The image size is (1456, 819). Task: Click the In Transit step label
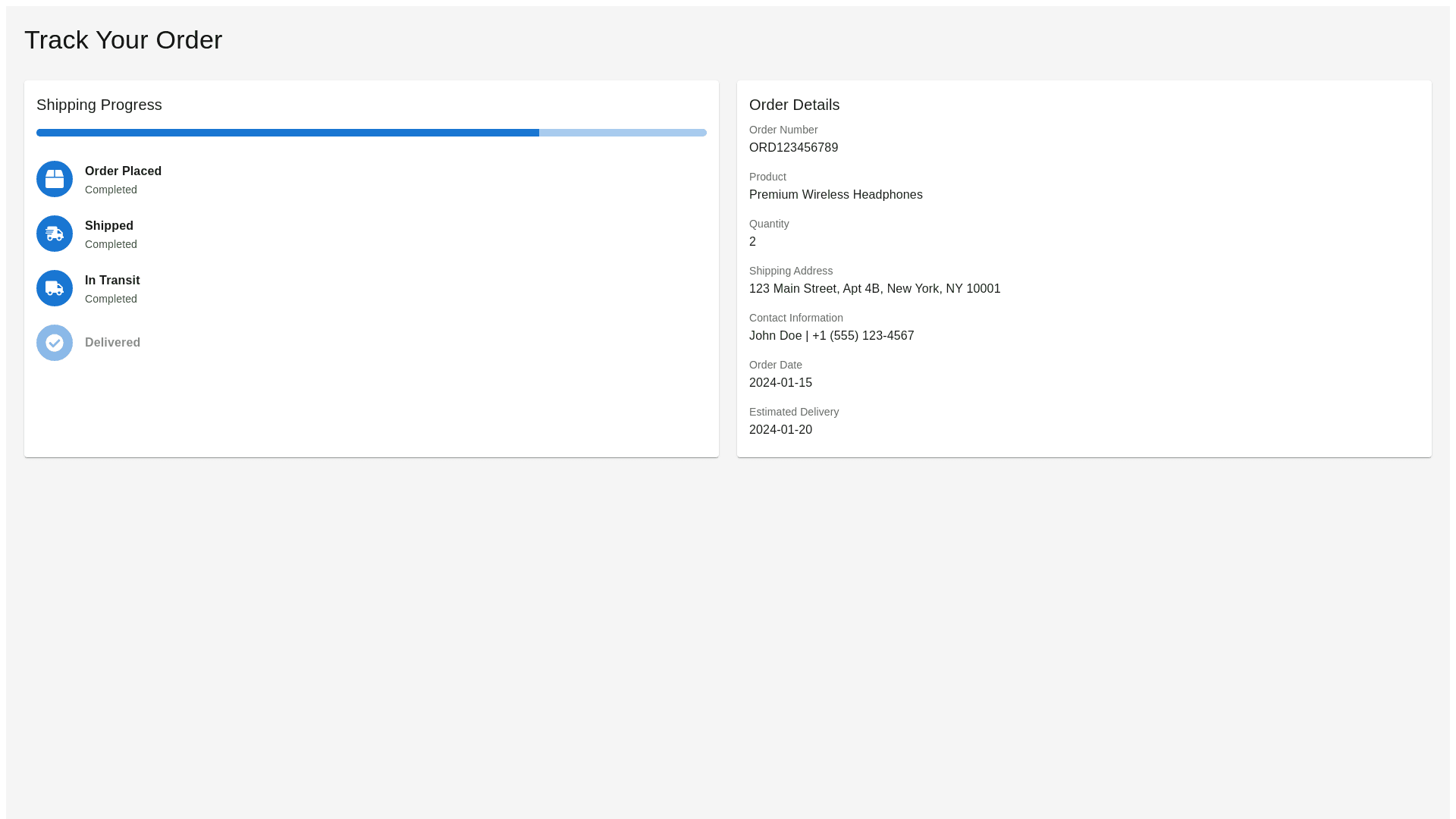(x=112, y=281)
